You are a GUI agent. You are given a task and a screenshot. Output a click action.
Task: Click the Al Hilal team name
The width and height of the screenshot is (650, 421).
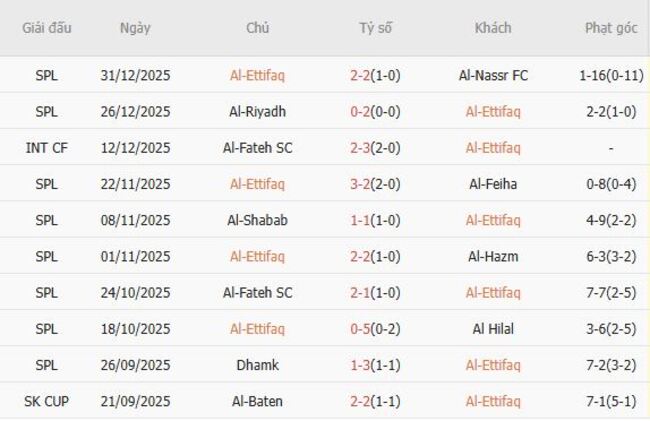(x=493, y=329)
